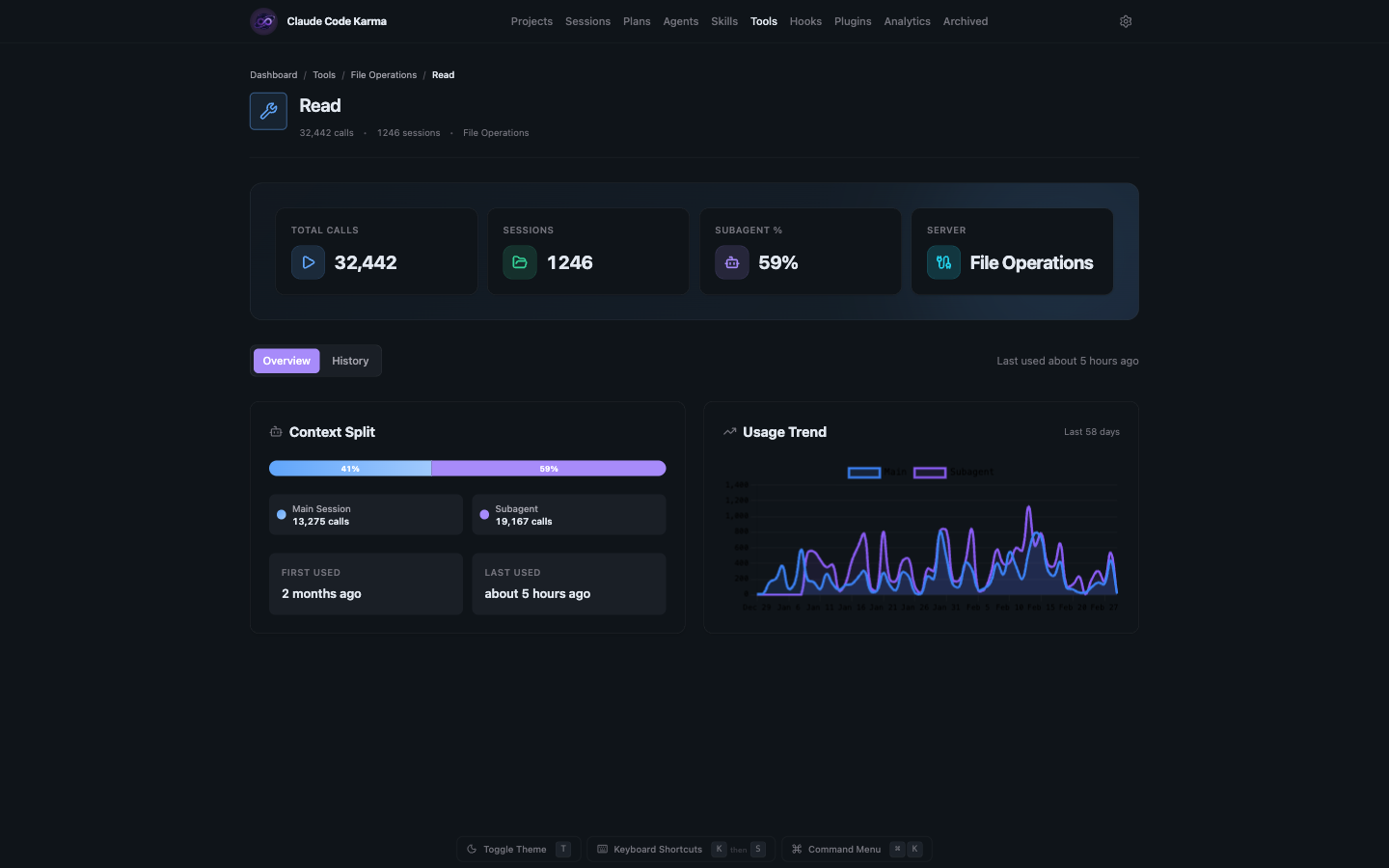The image size is (1389, 868).
Task: Open Projects in the top navigation
Action: coord(531,21)
